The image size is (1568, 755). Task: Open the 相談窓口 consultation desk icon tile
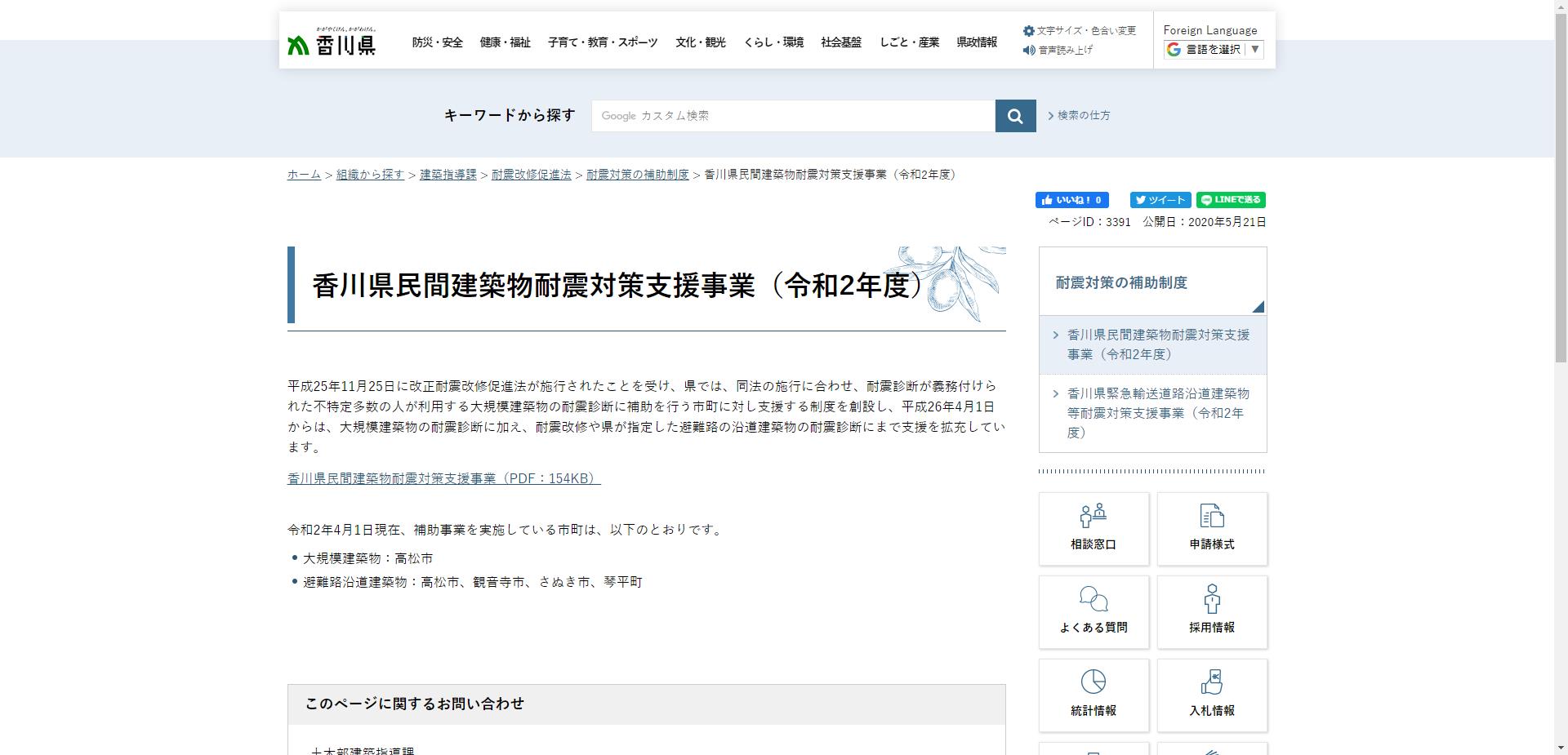[1093, 529]
